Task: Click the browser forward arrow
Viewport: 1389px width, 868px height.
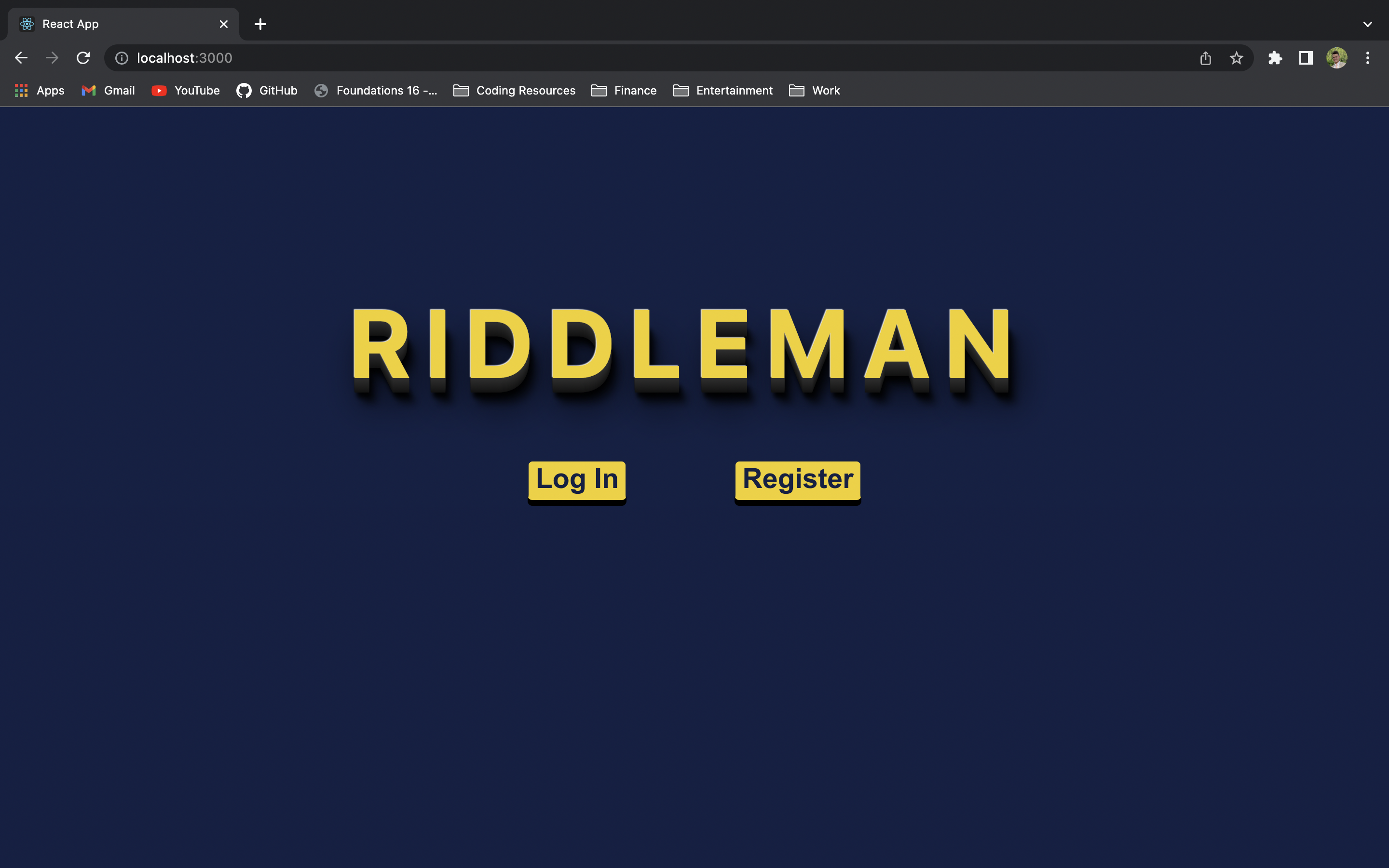Action: coord(52,58)
